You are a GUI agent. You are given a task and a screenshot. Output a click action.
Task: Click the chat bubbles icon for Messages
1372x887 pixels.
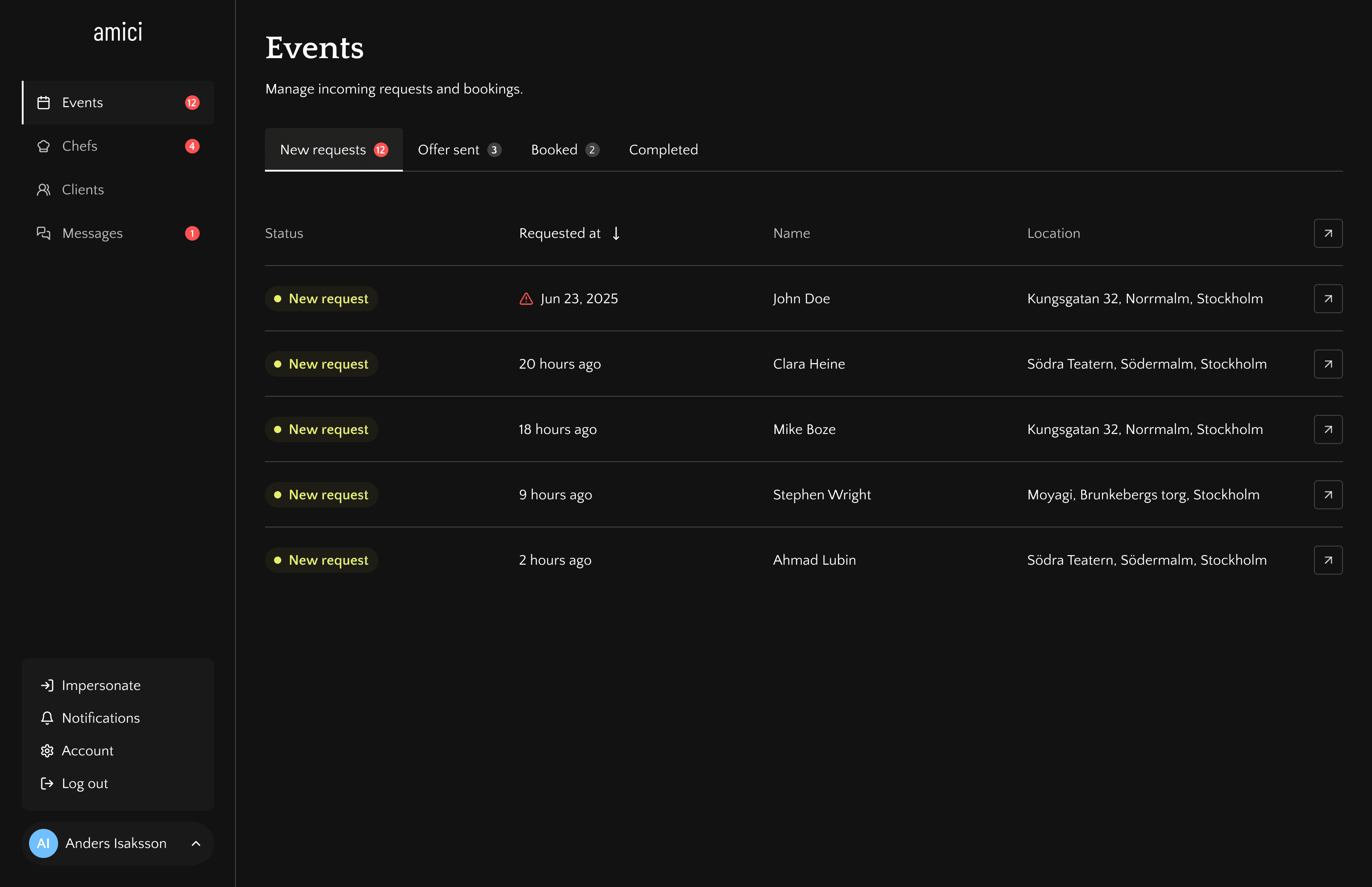coord(44,233)
